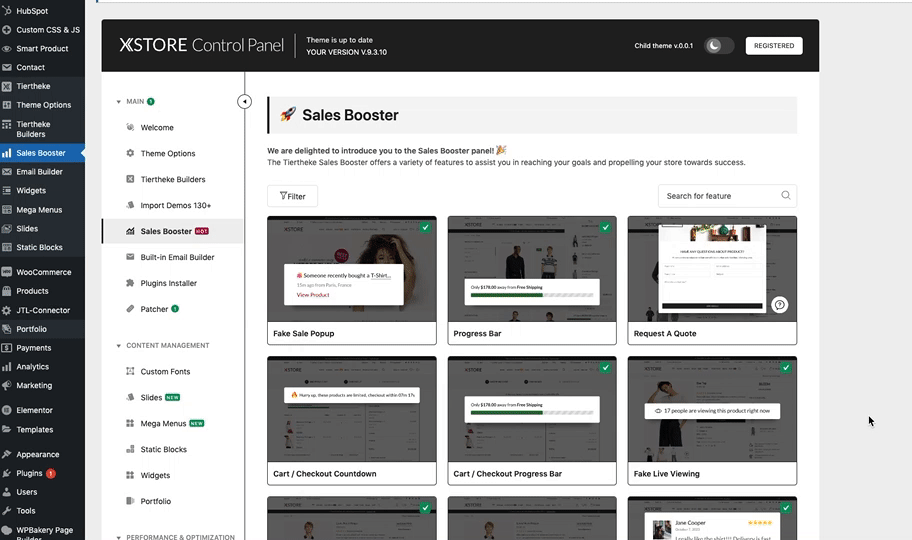
Task: Click the Portfolio icon in control panel
Action: (x=130, y=501)
